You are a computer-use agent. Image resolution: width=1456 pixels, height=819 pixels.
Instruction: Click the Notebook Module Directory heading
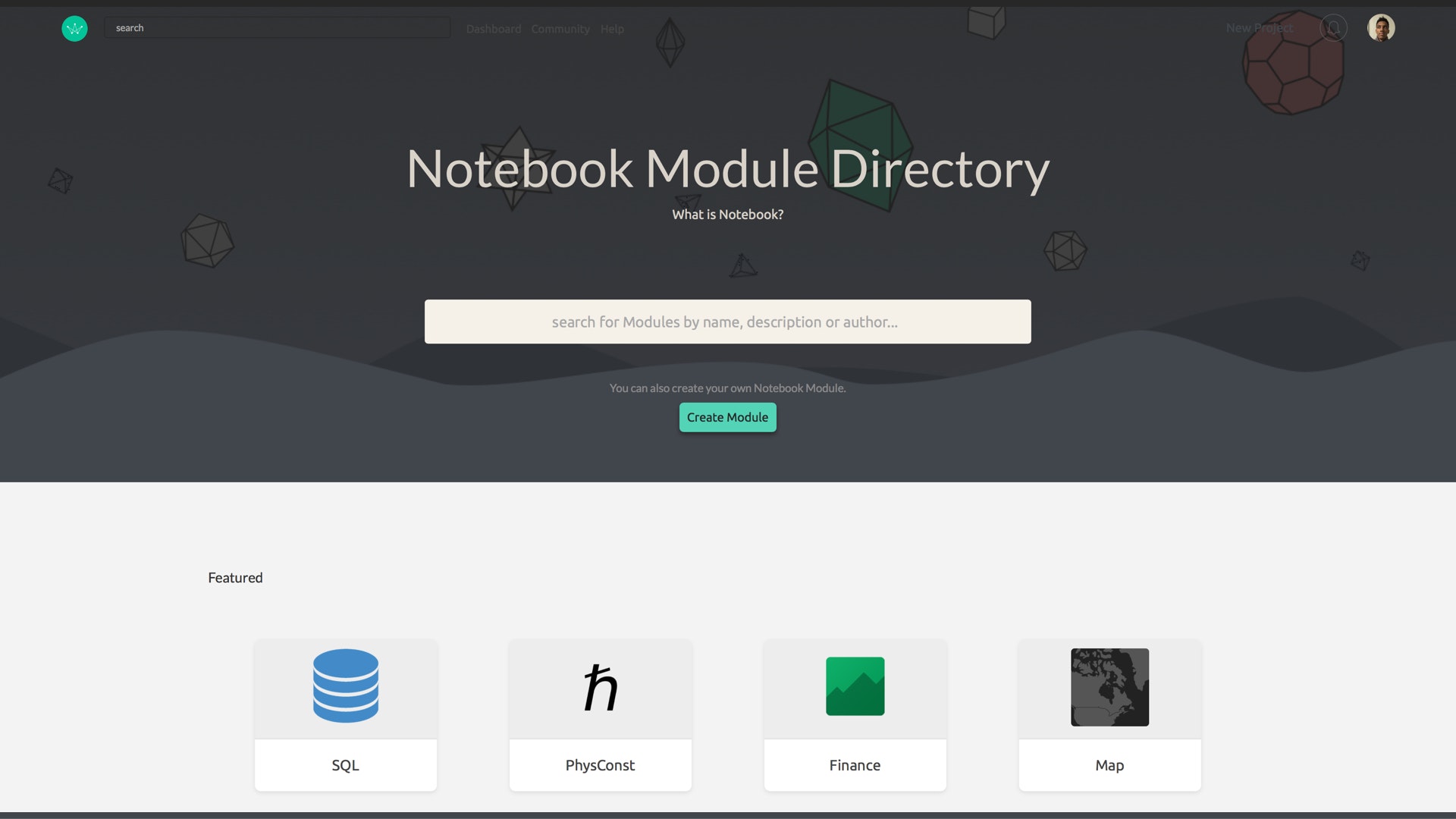click(x=727, y=168)
